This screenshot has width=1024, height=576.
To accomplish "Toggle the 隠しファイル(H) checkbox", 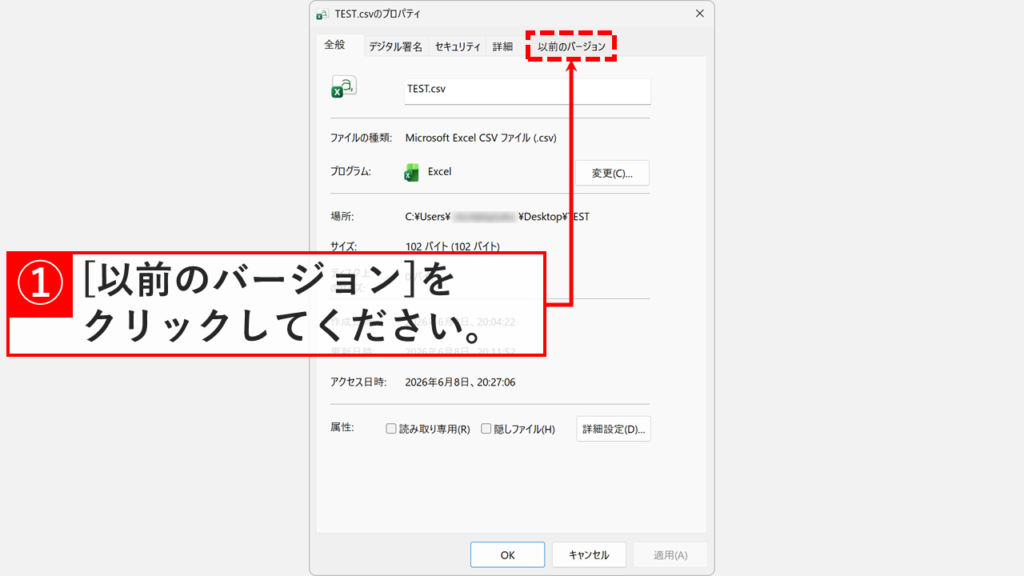I will [486, 428].
